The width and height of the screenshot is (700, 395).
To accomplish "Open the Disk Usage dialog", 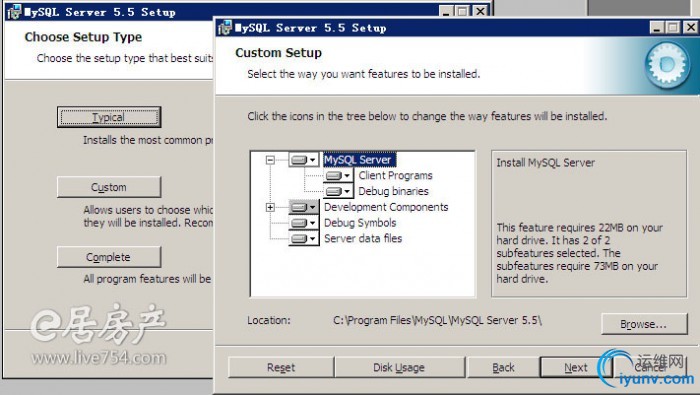I will [399, 367].
